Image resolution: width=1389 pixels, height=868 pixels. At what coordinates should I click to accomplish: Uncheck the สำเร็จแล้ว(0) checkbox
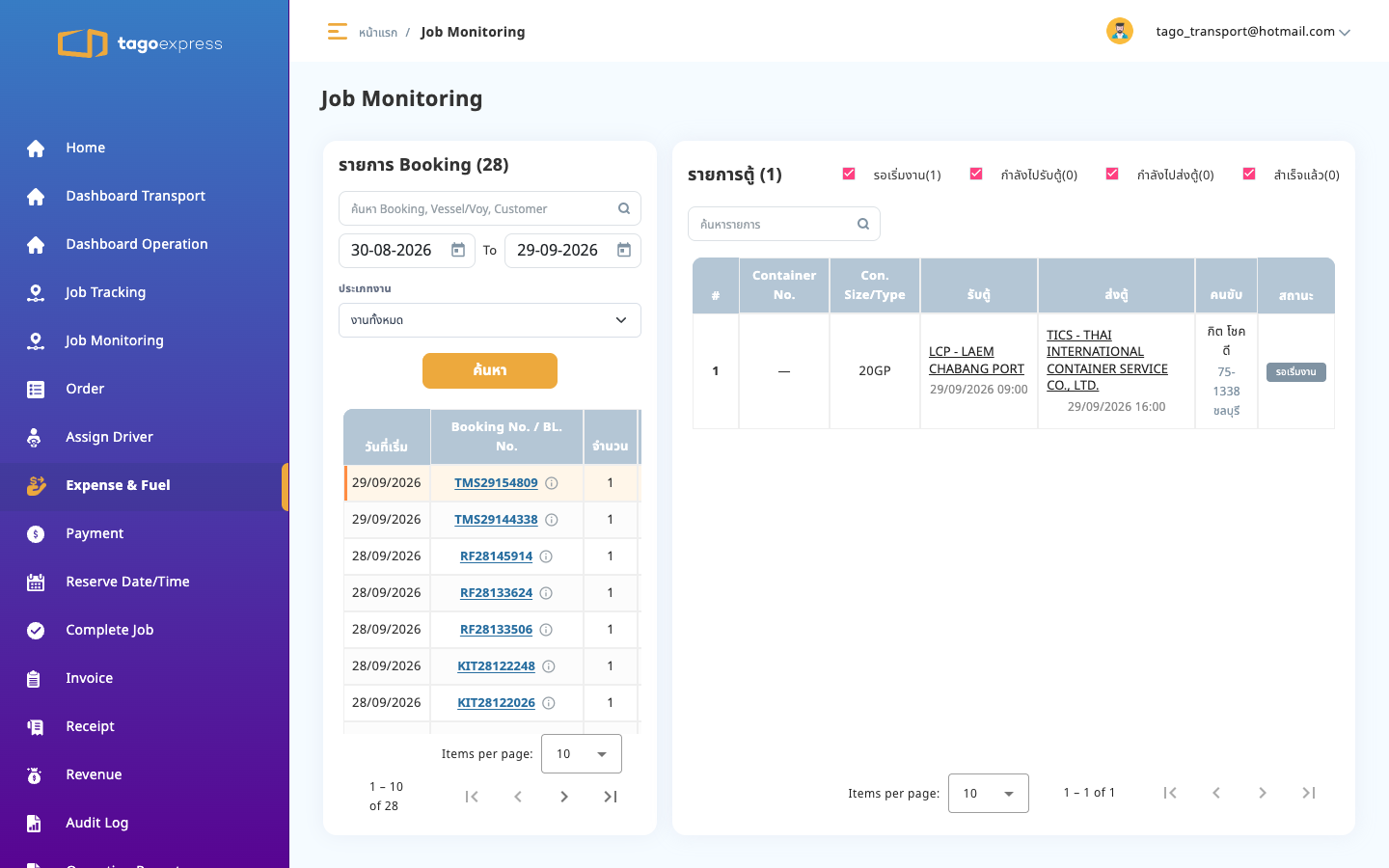tap(1249, 174)
